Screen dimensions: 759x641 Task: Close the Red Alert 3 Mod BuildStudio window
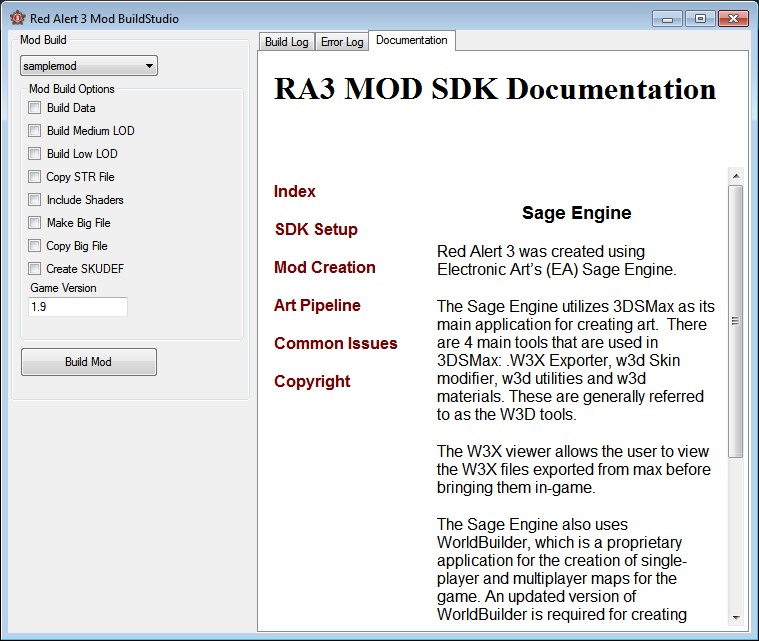733,19
